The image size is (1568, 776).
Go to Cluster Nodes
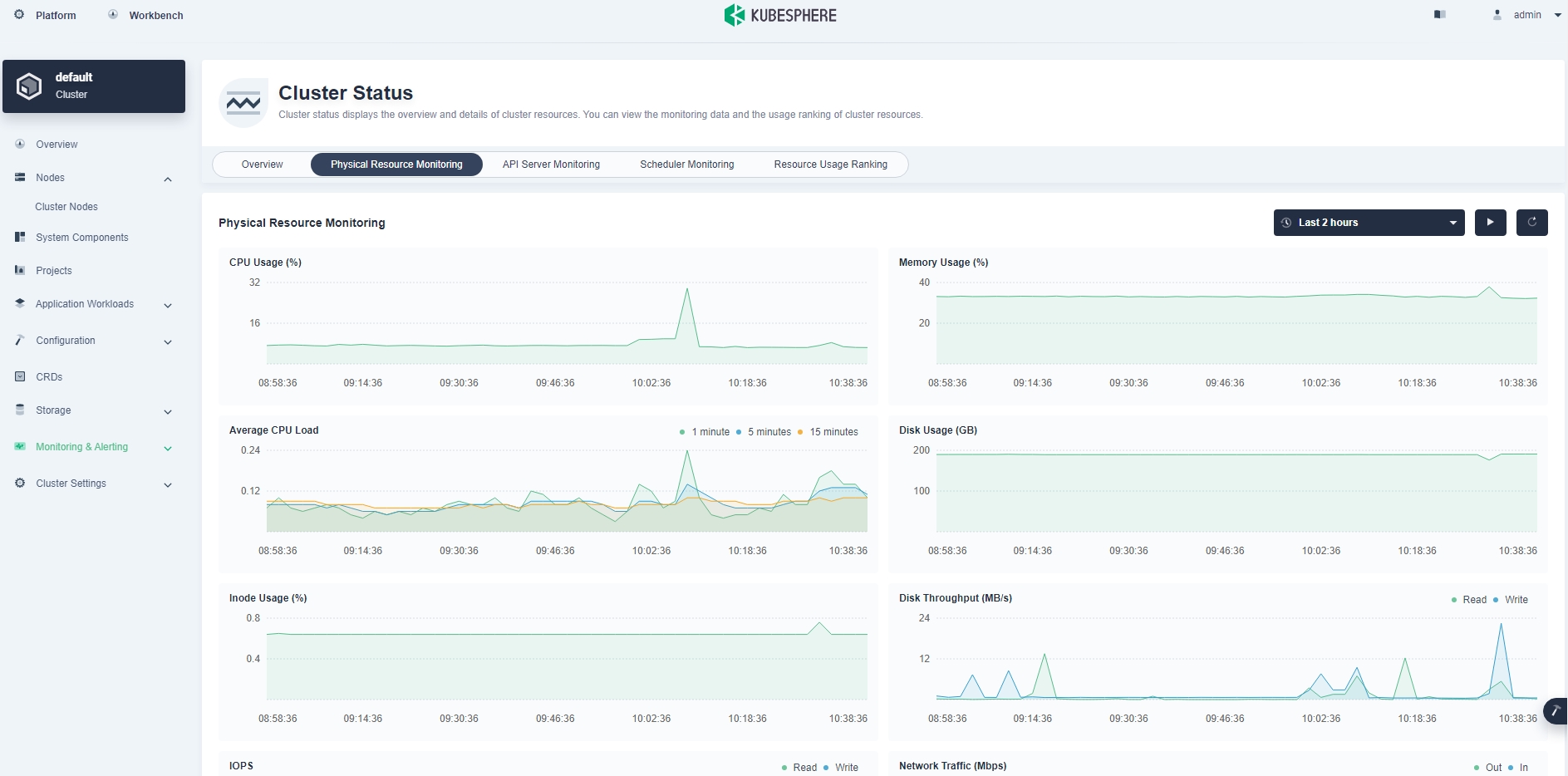66,207
